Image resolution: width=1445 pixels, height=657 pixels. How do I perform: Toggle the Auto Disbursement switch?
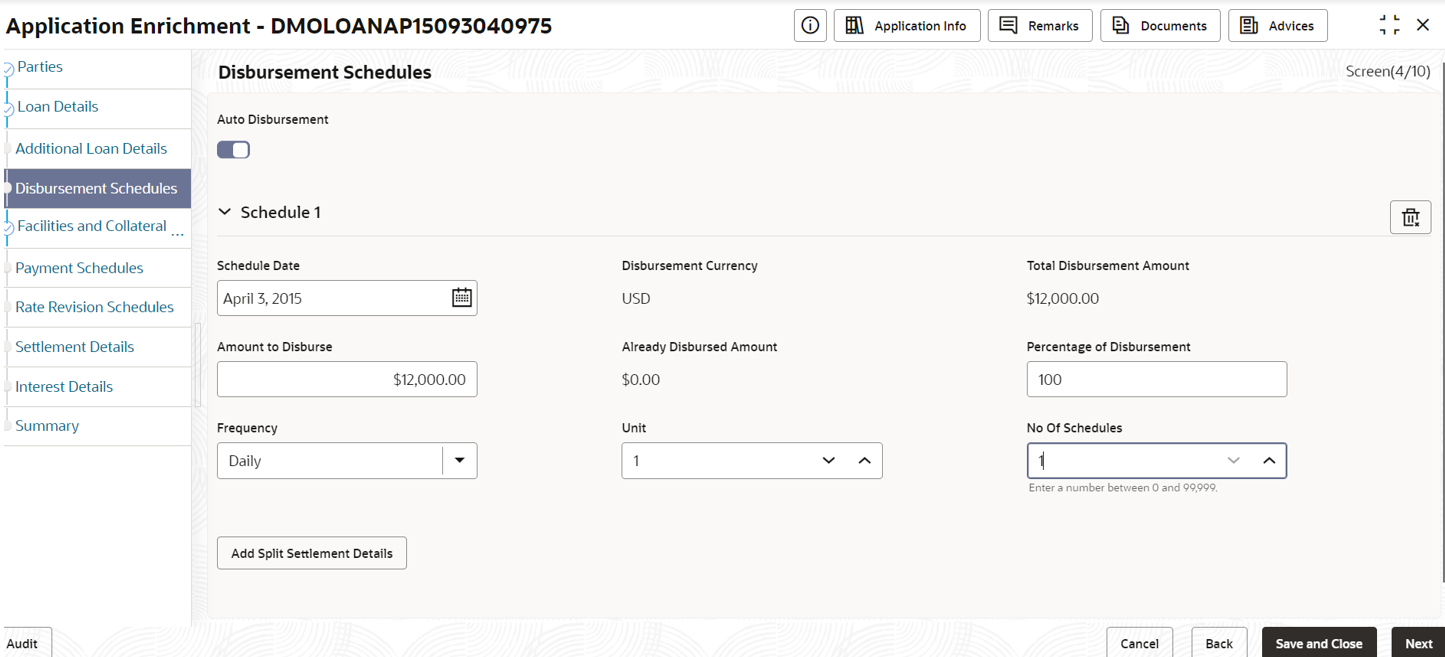click(233, 150)
